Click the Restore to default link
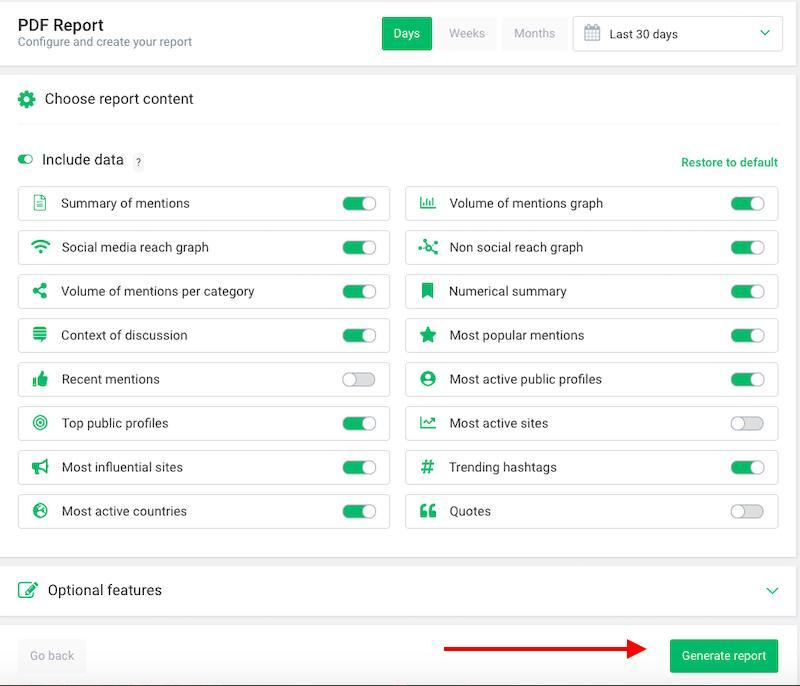 point(729,162)
